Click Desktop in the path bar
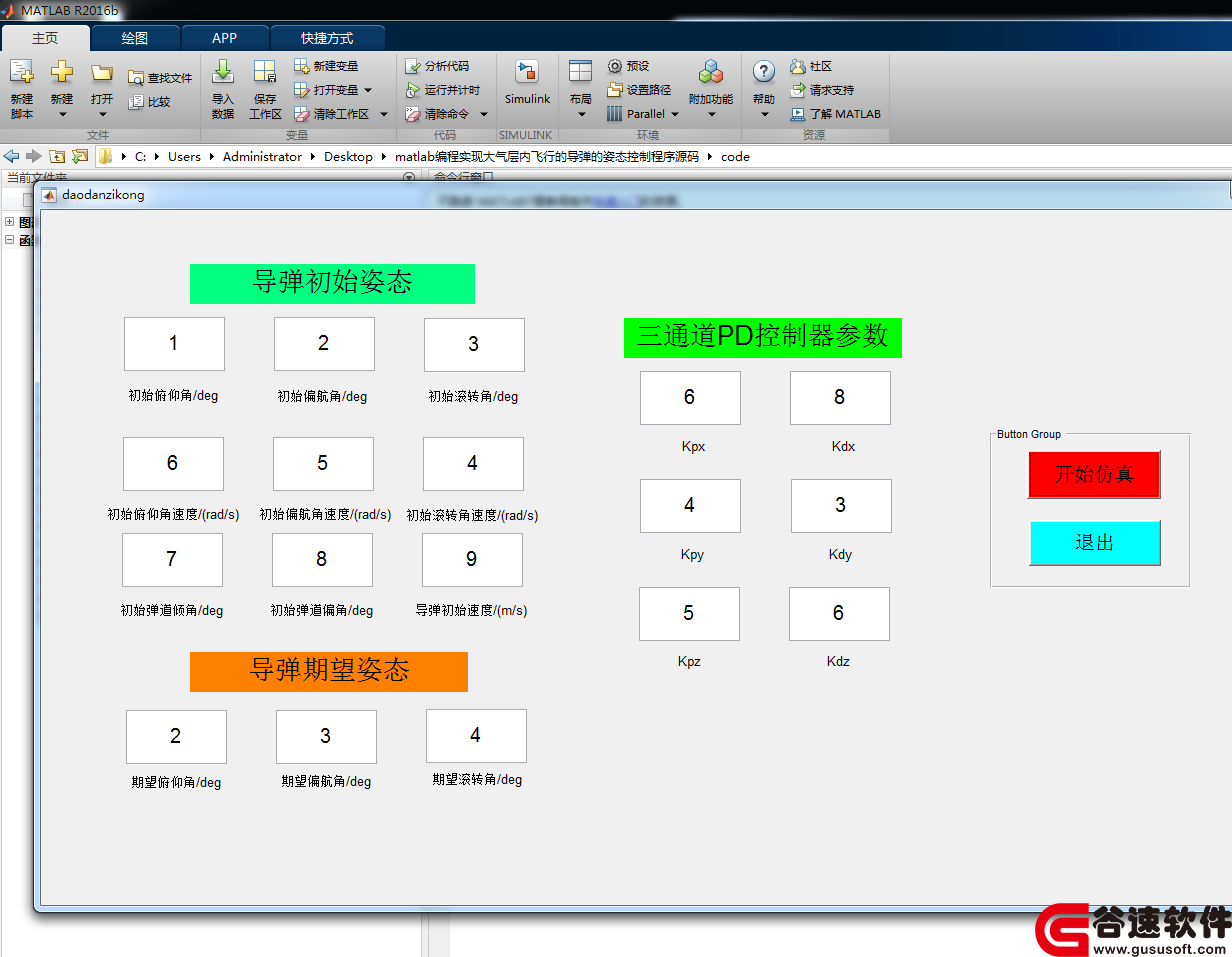The image size is (1232, 957). click(348, 157)
